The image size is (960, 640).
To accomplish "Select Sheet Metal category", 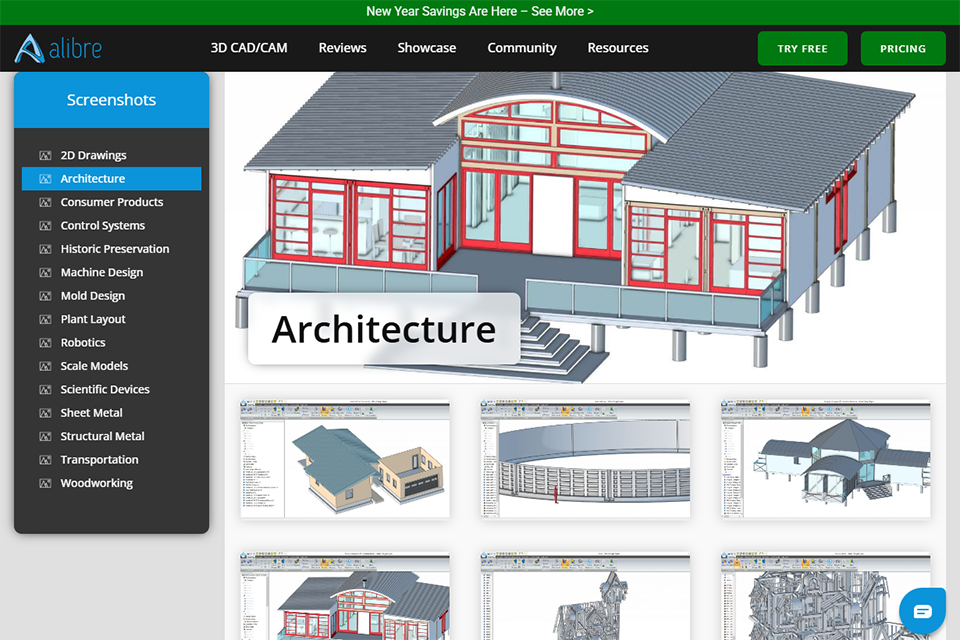I will point(111,413).
